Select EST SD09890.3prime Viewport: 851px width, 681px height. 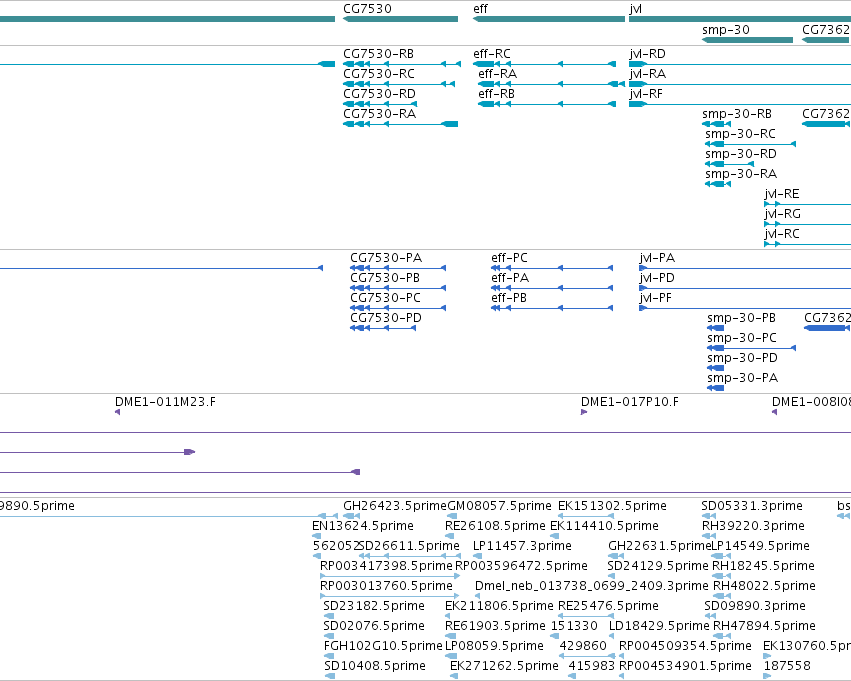pyautogui.click(x=755, y=606)
